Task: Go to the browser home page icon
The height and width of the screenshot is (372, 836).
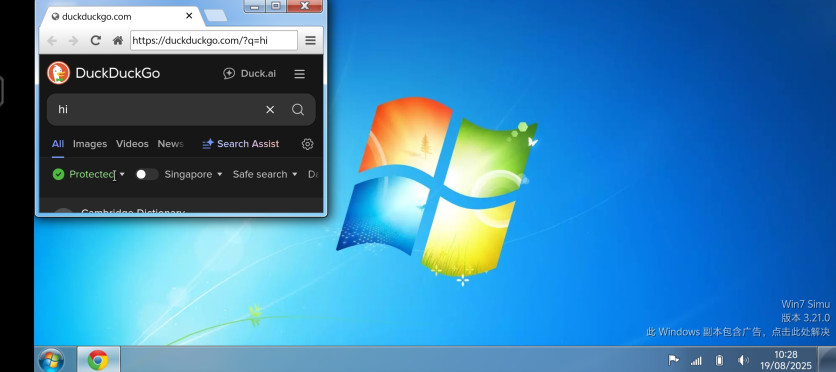Action: click(x=118, y=41)
